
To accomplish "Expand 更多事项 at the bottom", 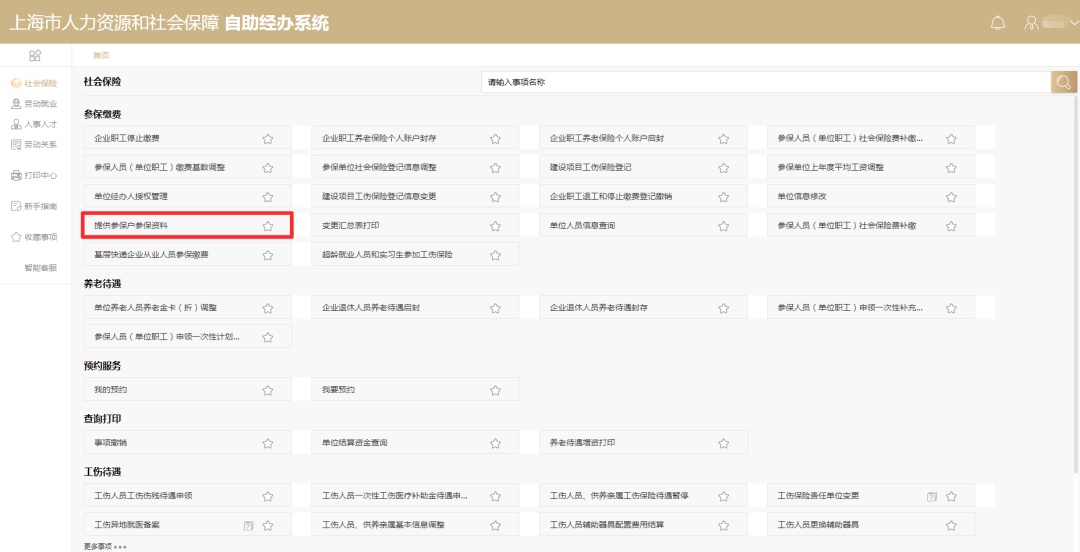I will coord(105,547).
